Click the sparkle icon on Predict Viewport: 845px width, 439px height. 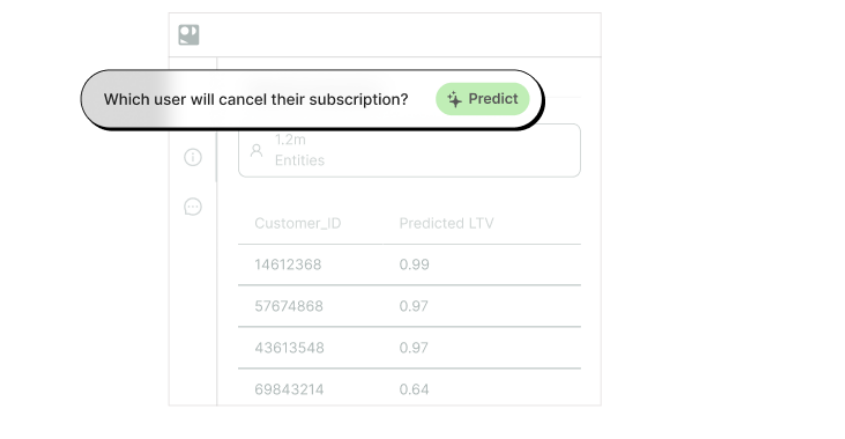(454, 99)
